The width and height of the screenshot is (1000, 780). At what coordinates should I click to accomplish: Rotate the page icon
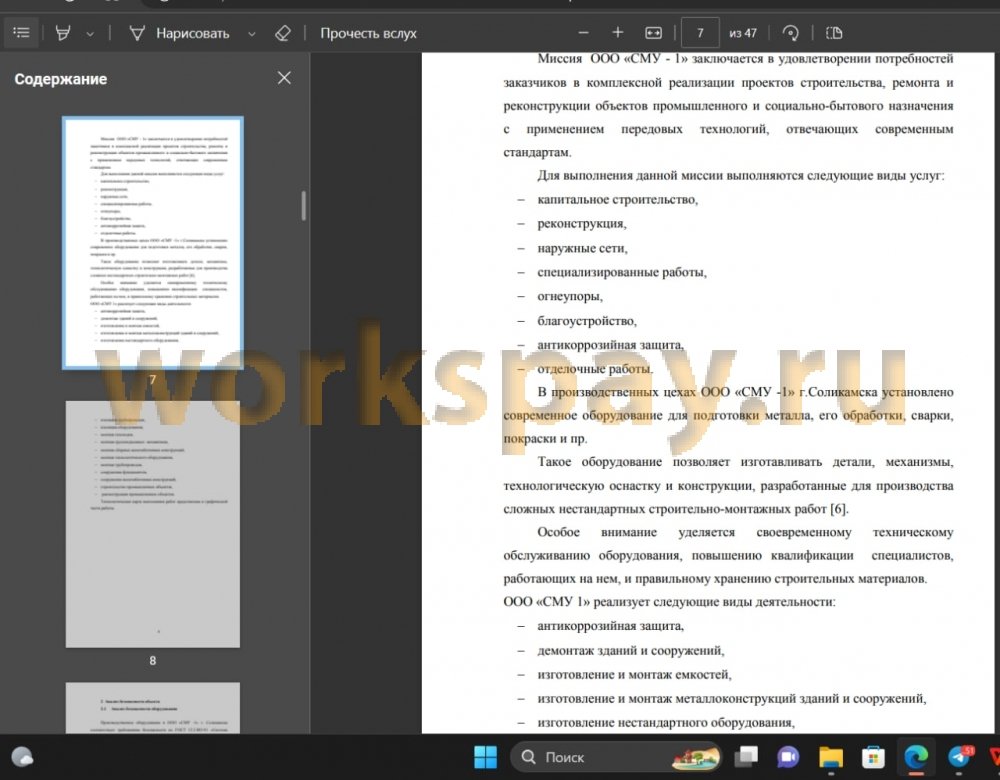pos(790,33)
